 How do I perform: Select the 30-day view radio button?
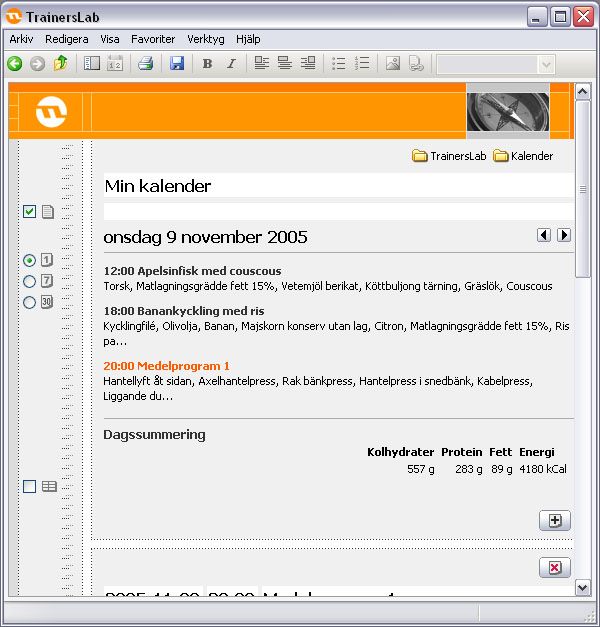click(x=29, y=302)
